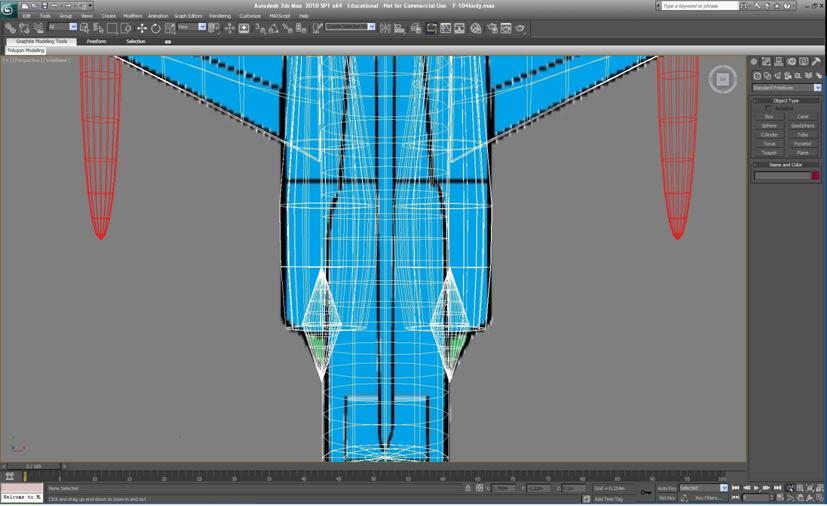Click Play Animation button
Screen dimensions: 827x506
756,488
